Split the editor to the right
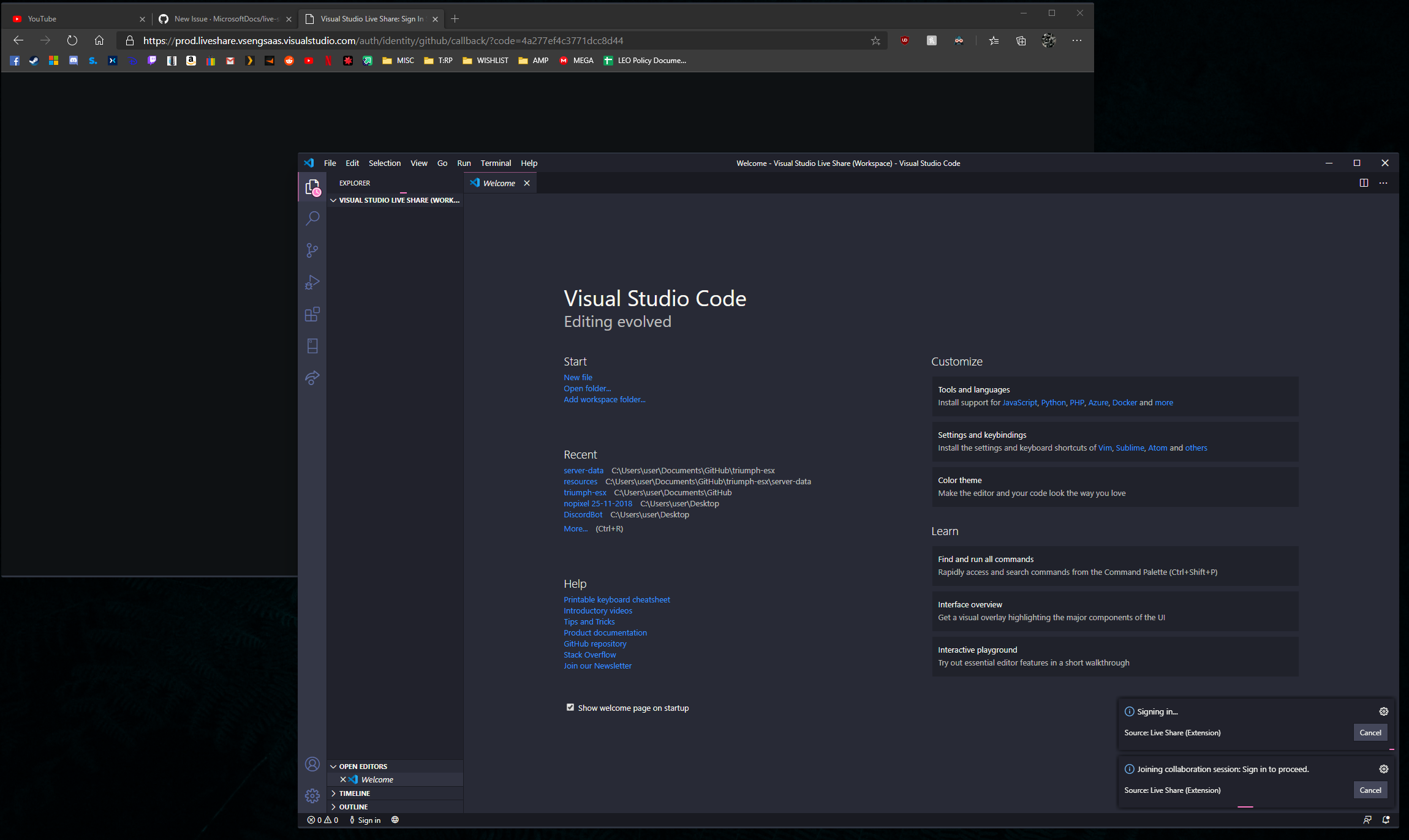1409x840 pixels. [1364, 183]
